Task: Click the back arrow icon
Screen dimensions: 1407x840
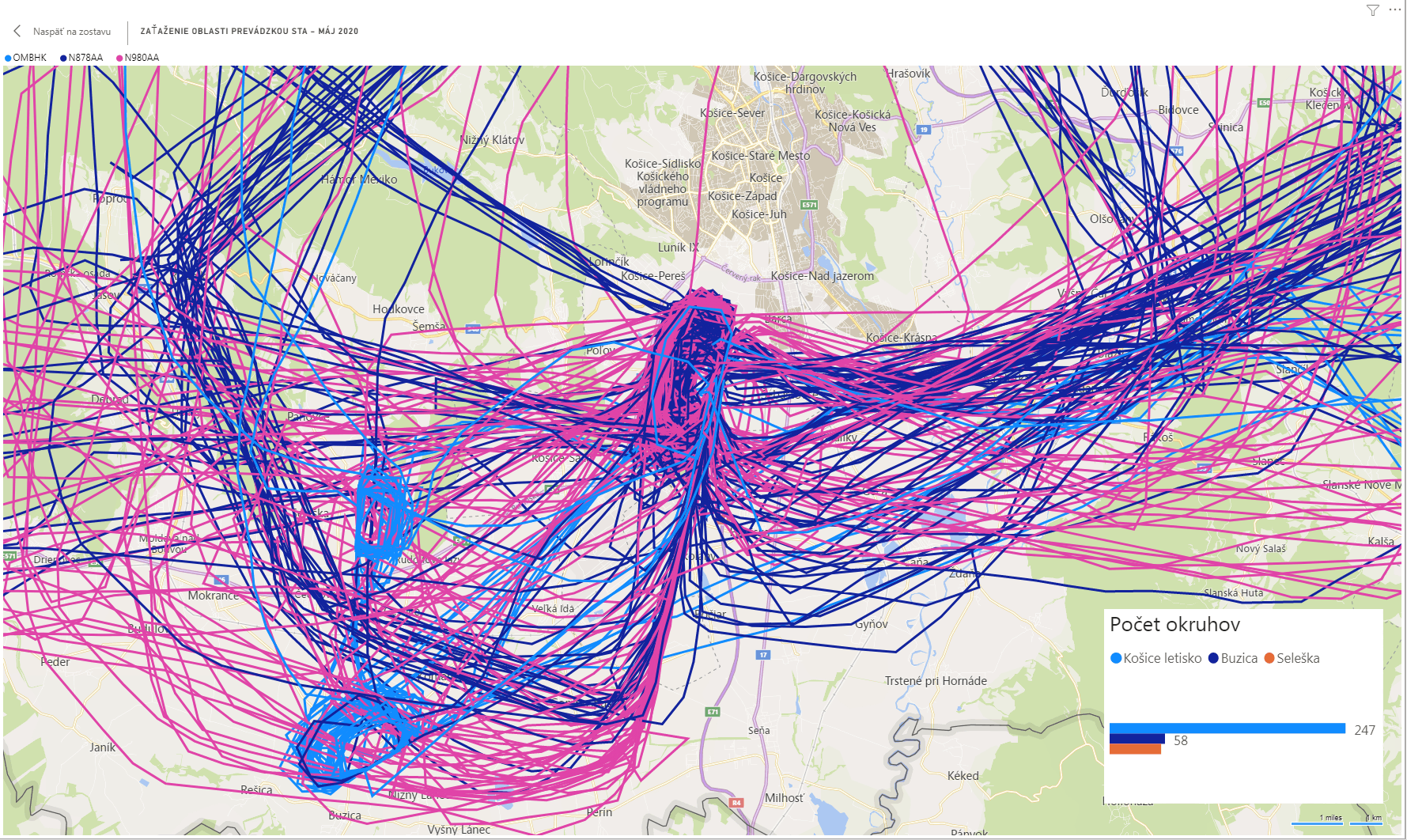Action: (x=17, y=31)
